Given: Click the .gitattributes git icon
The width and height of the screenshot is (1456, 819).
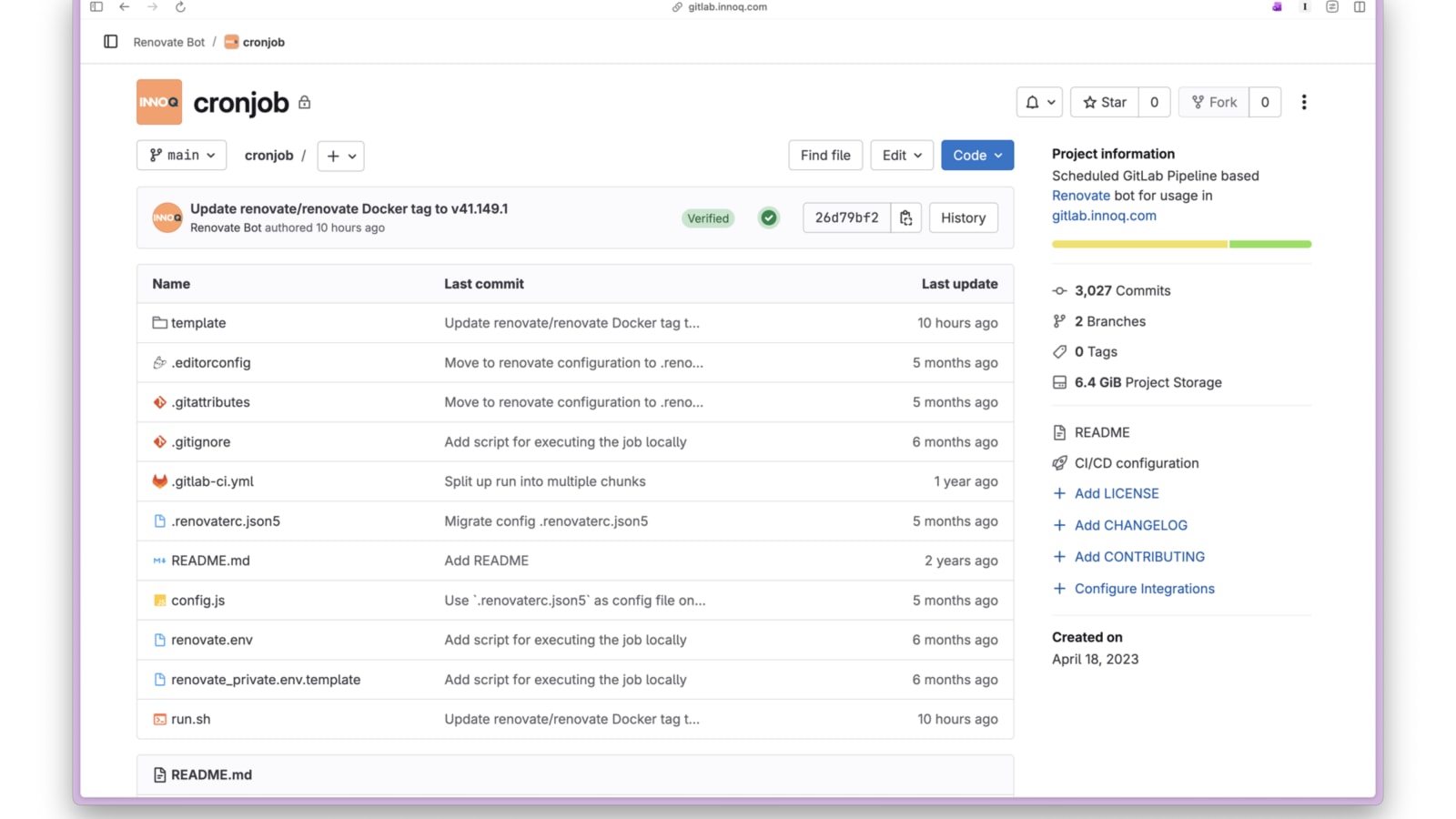Looking at the screenshot, I should 159,402.
